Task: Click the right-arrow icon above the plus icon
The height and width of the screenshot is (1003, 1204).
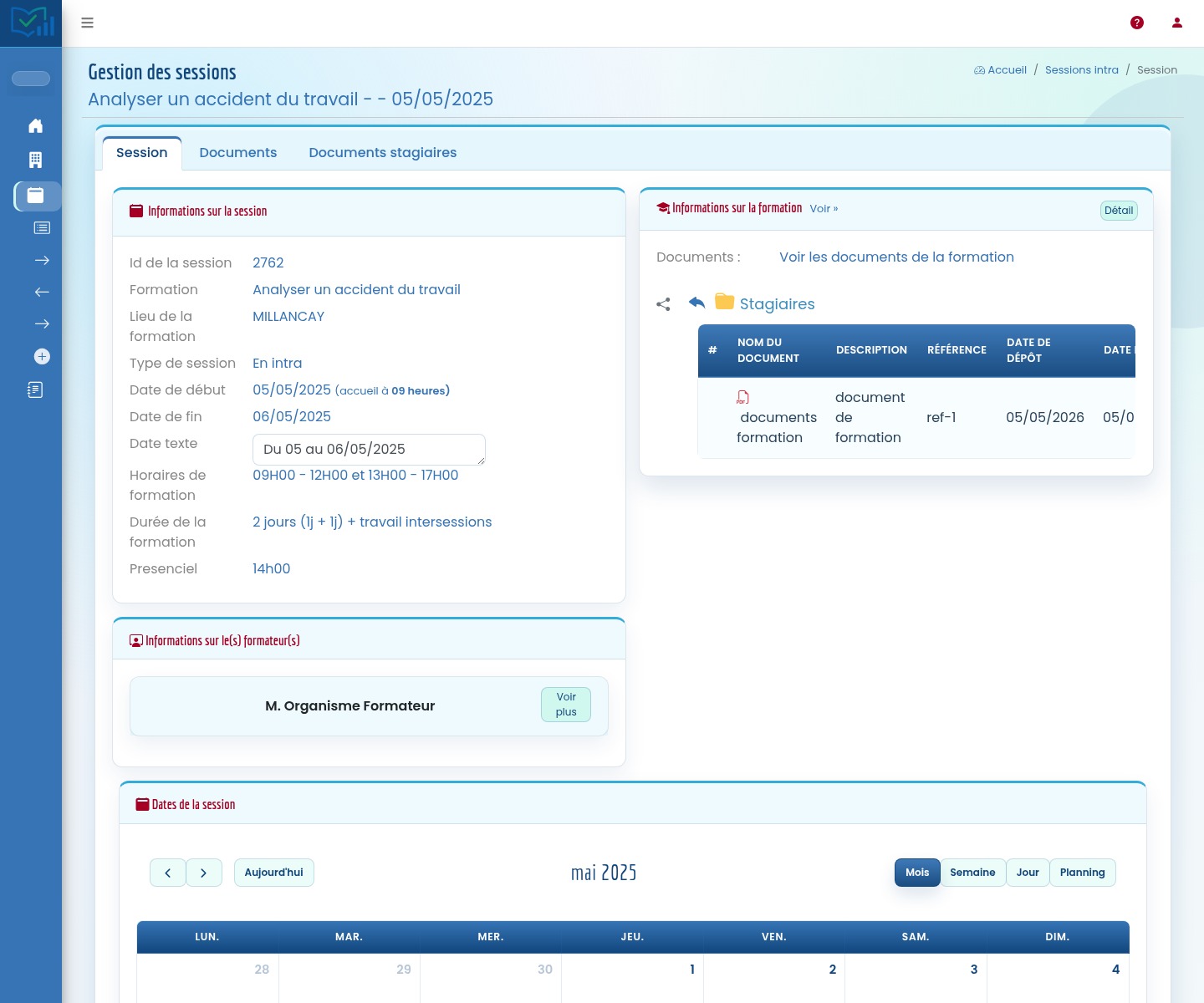Action: pyautogui.click(x=42, y=324)
